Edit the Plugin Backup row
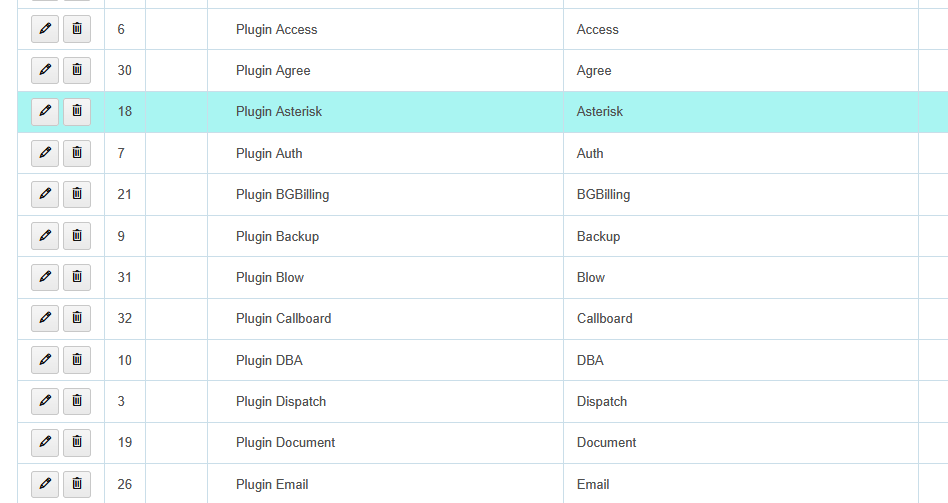Screen dimensions: 948x503 pos(45,236)
